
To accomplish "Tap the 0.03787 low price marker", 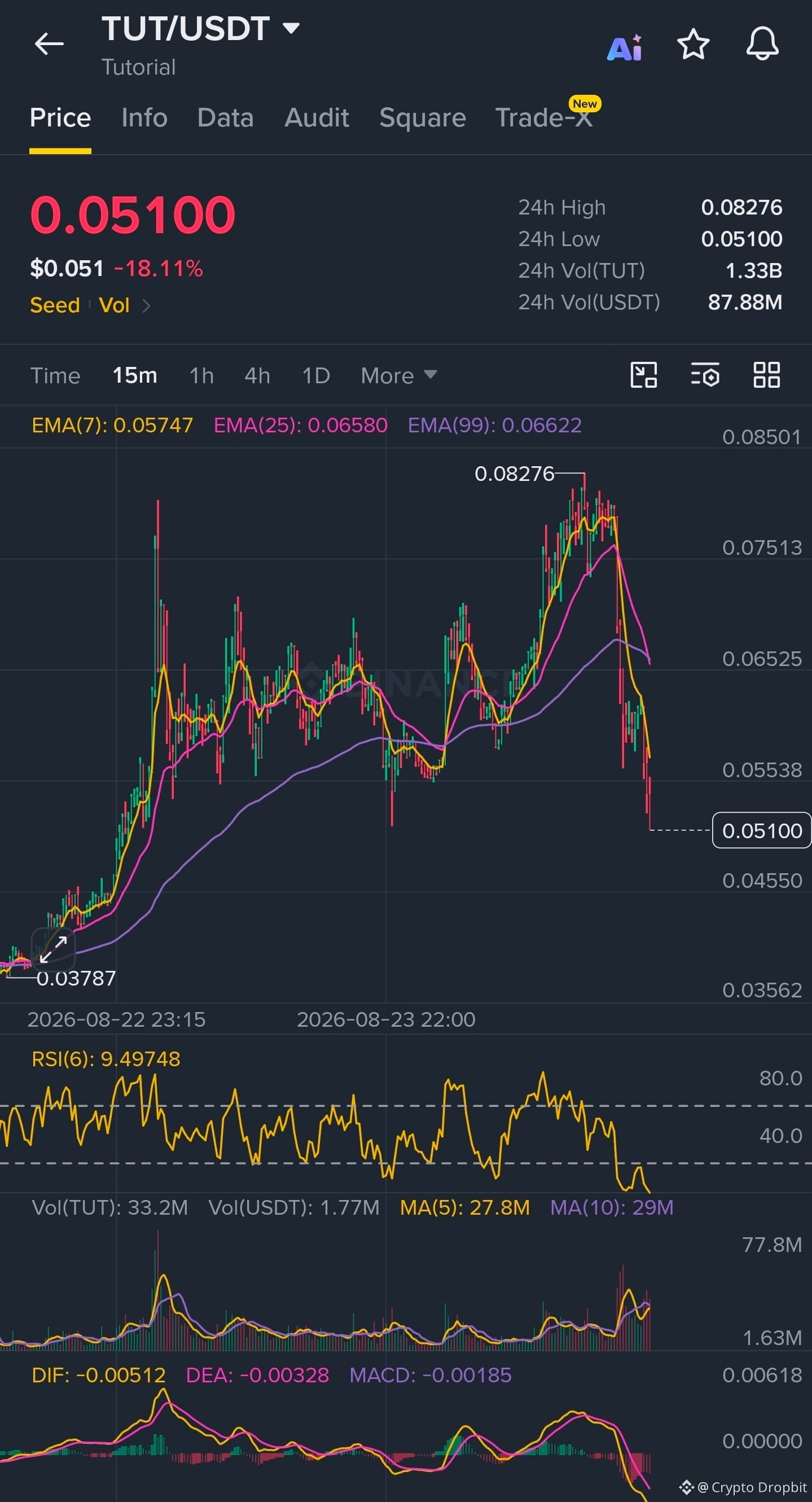I will [76, 978].
